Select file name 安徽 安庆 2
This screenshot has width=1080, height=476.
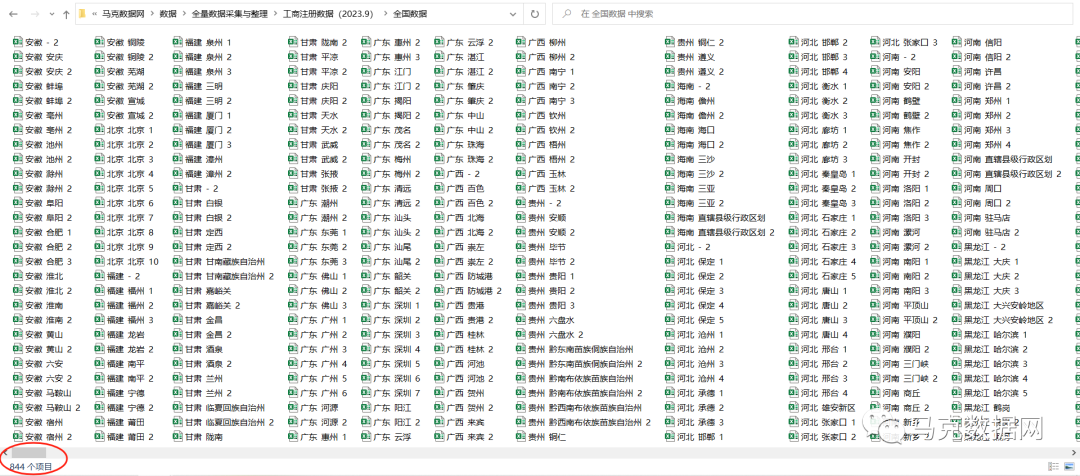point(48,72)
